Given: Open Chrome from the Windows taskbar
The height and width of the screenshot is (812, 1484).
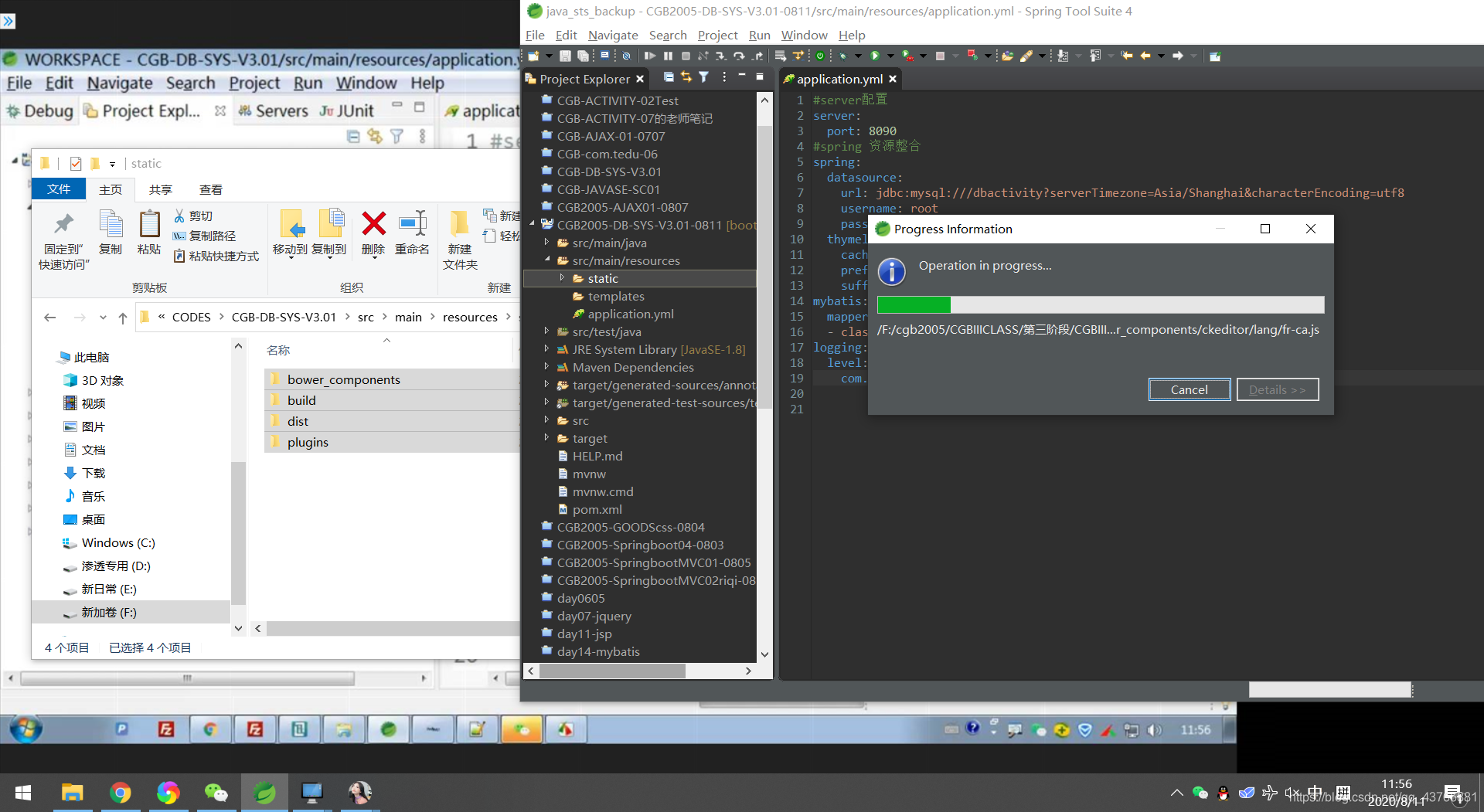Looking at the screenshot, I should [x=121, y=793].
